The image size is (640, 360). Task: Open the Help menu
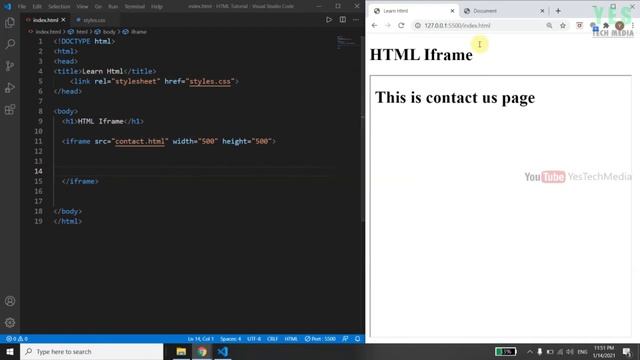click(157, 7)
